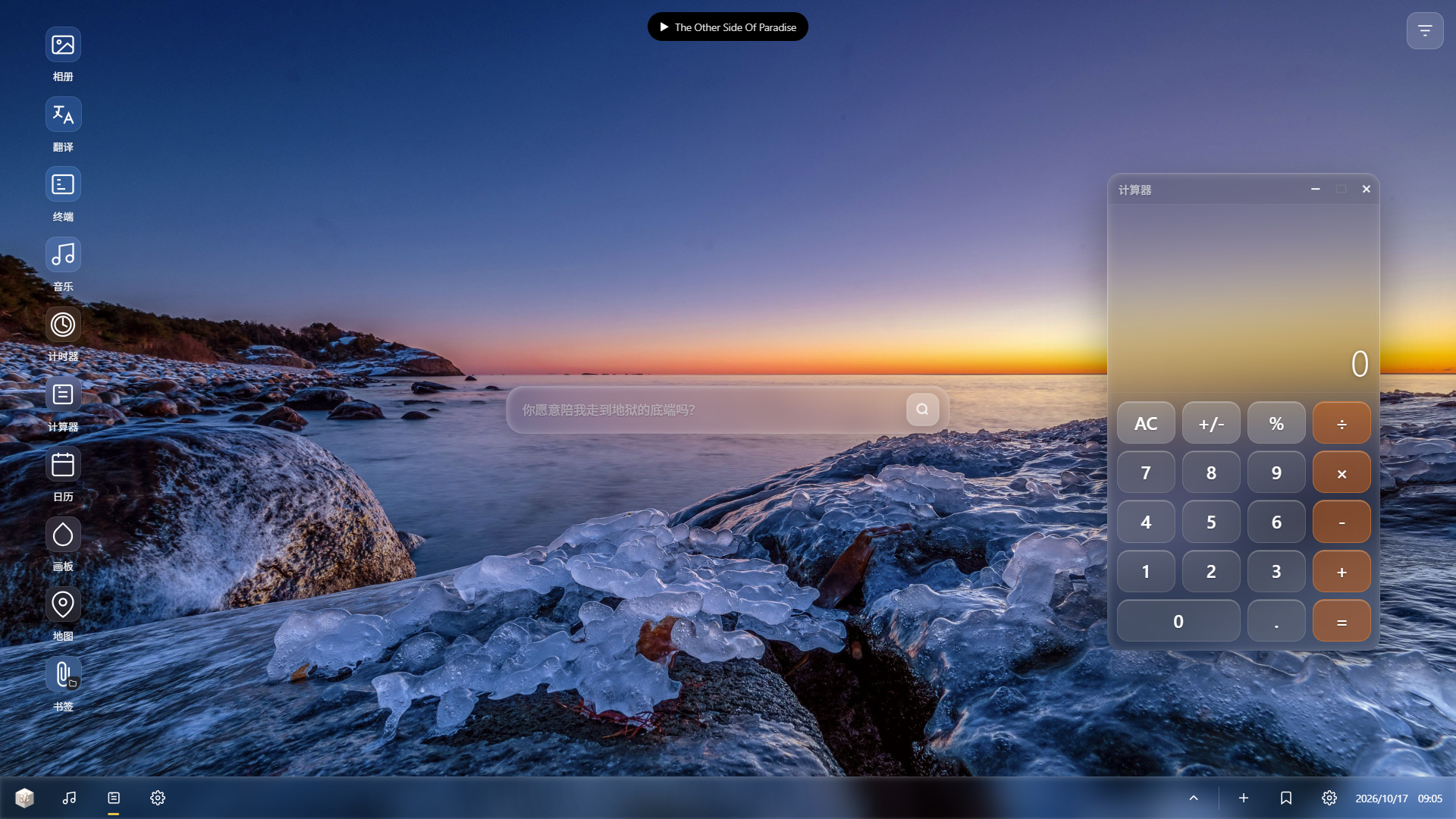Launch the 画板 drawing board app
Image resolution: width=1456 pixels, height=819 pixels.
pyautogui.click(x=63, y=535)
